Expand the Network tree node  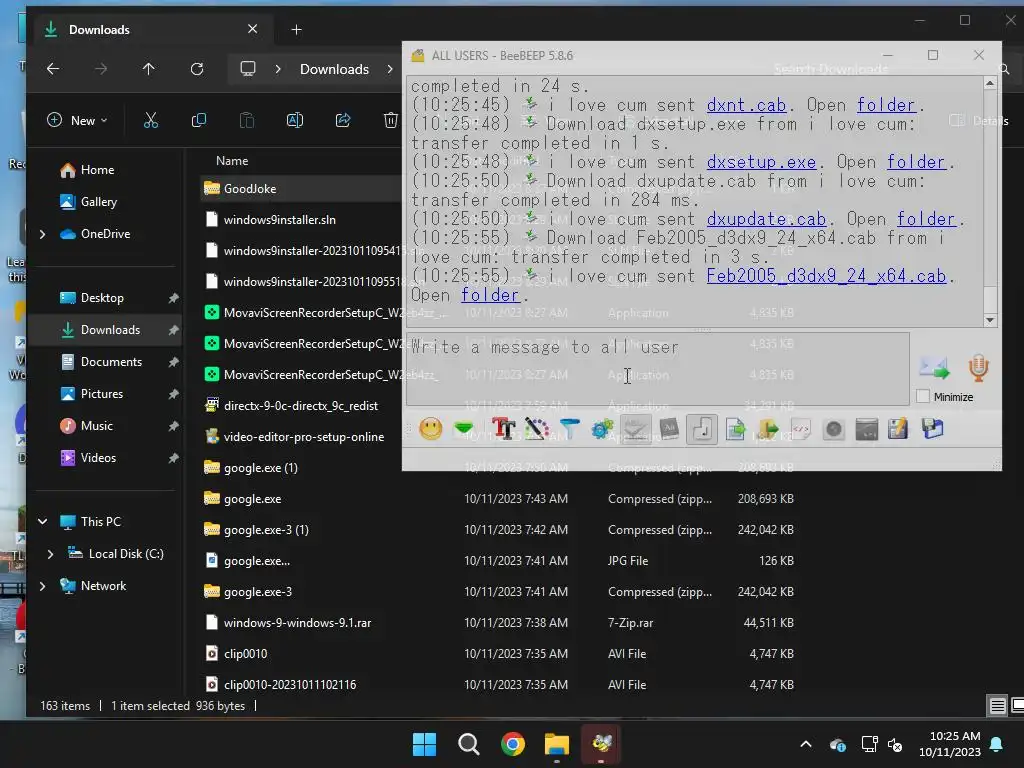pos(42,586)
